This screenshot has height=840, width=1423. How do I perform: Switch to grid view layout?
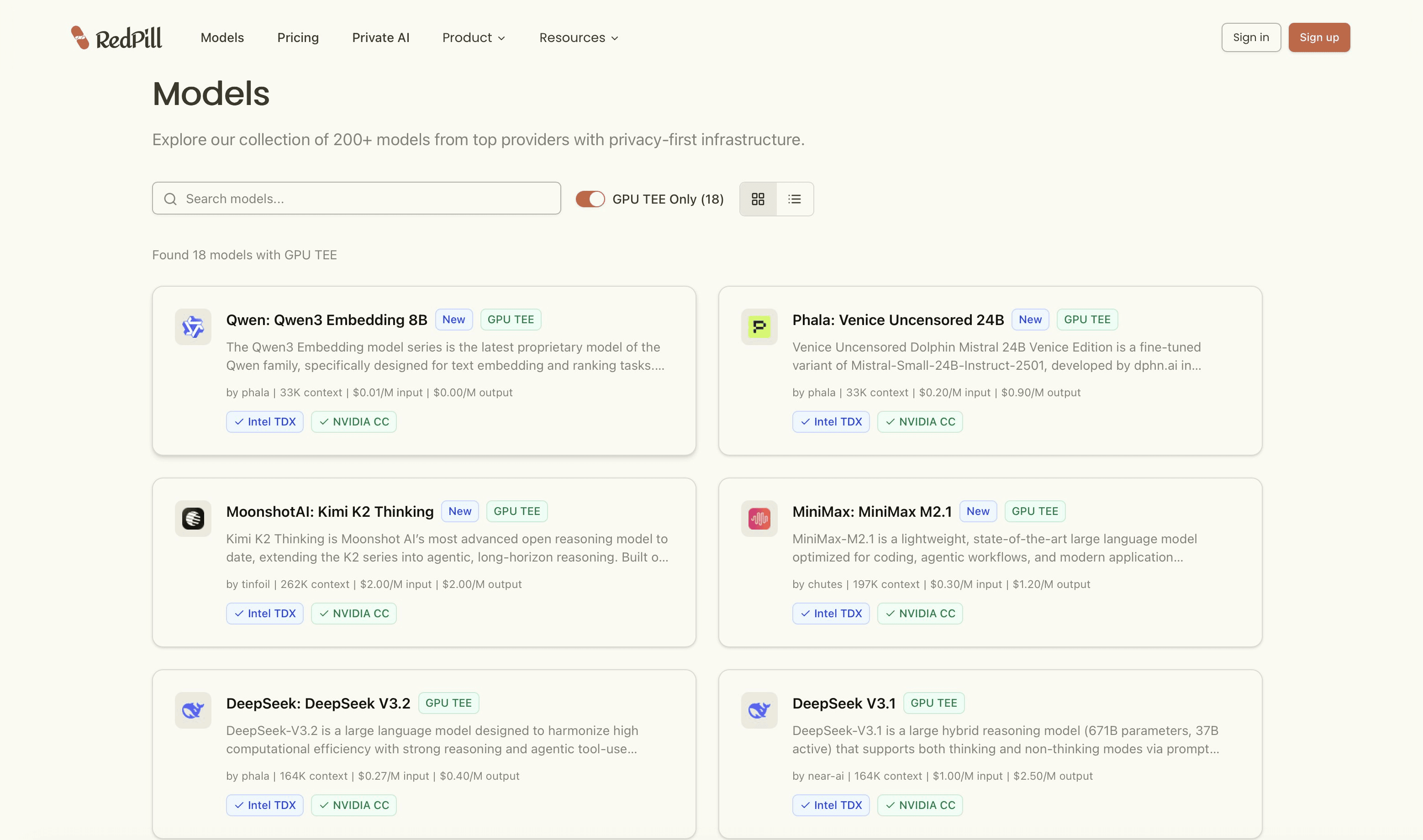tap(758, 199)
